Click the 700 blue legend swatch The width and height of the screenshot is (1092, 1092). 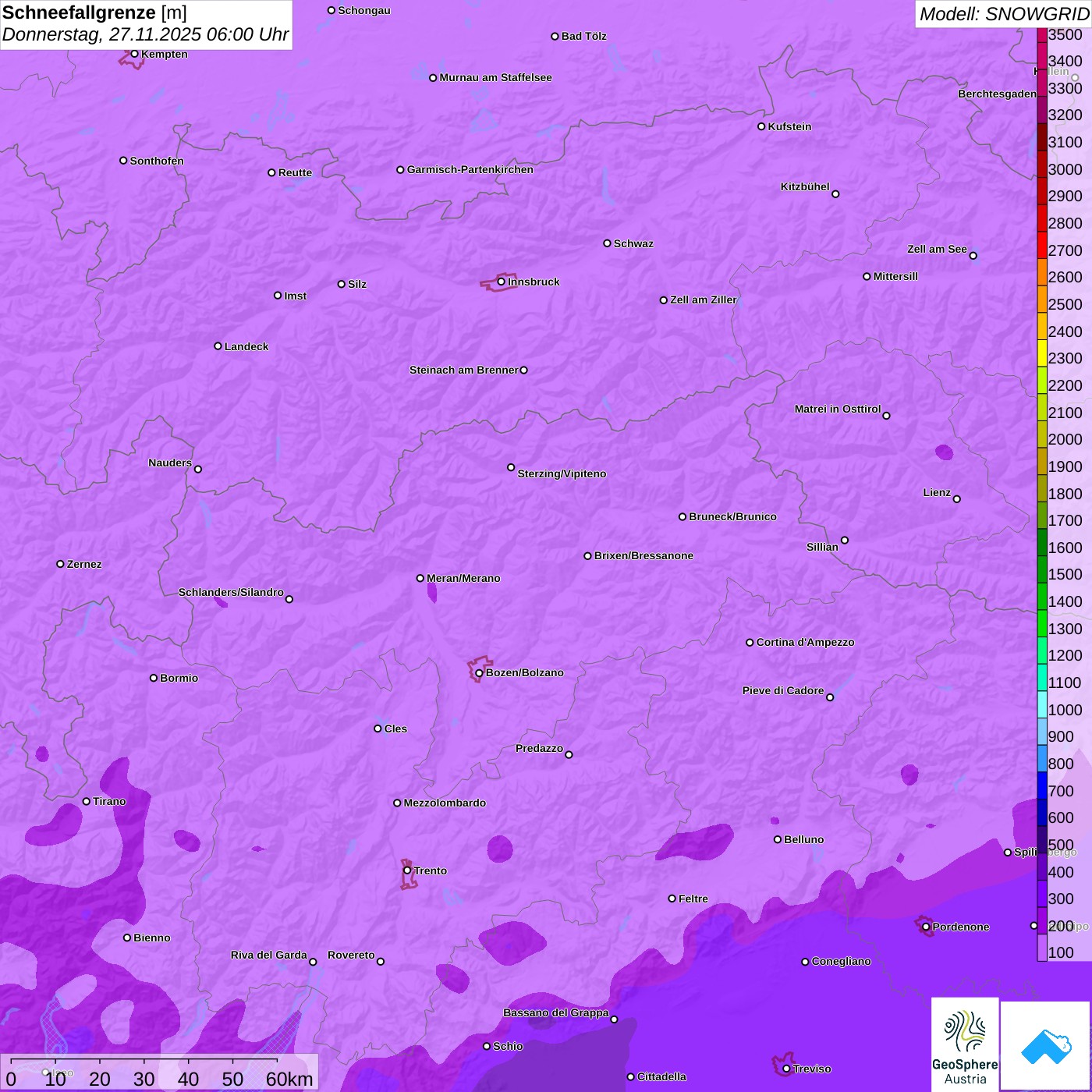point(1042,785)
